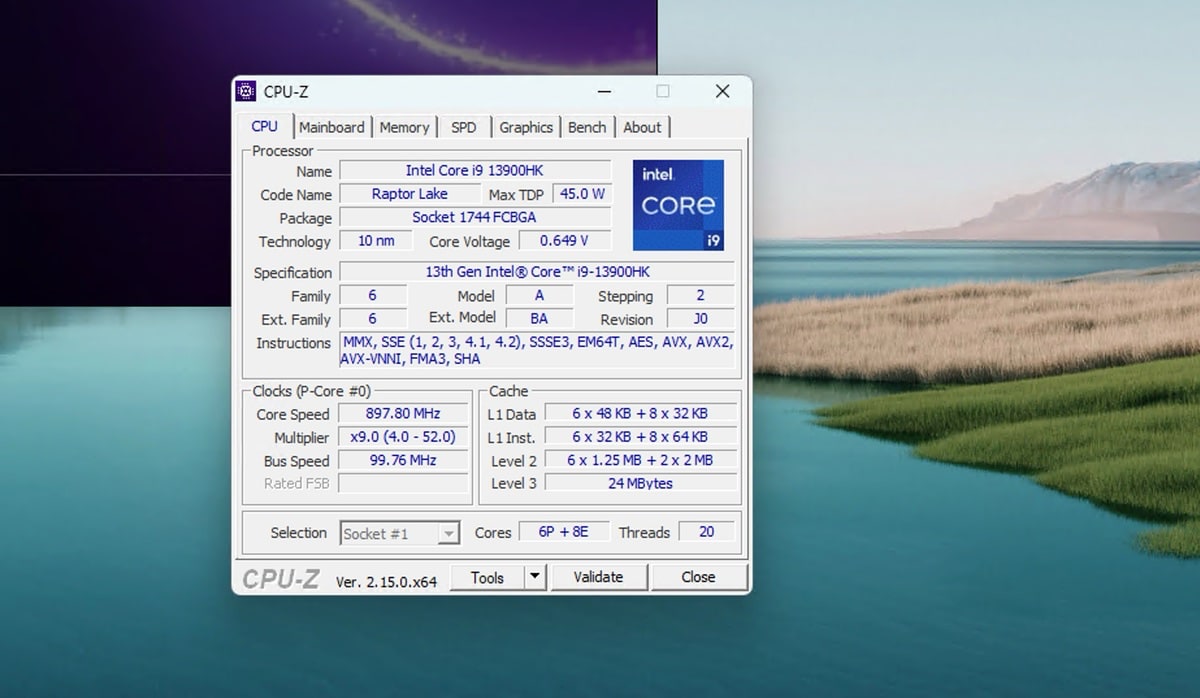The image size is (1200, 698).
Task: Close CPU-Z using the title bar X
Action: [x=722, y=92]
